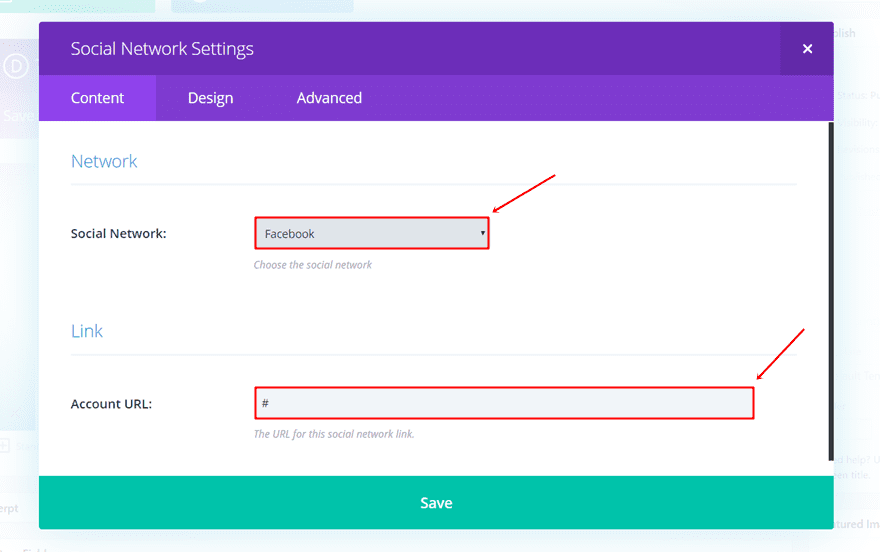Click the faded teal button above modal
880x552 pixels.
(262, 6)
